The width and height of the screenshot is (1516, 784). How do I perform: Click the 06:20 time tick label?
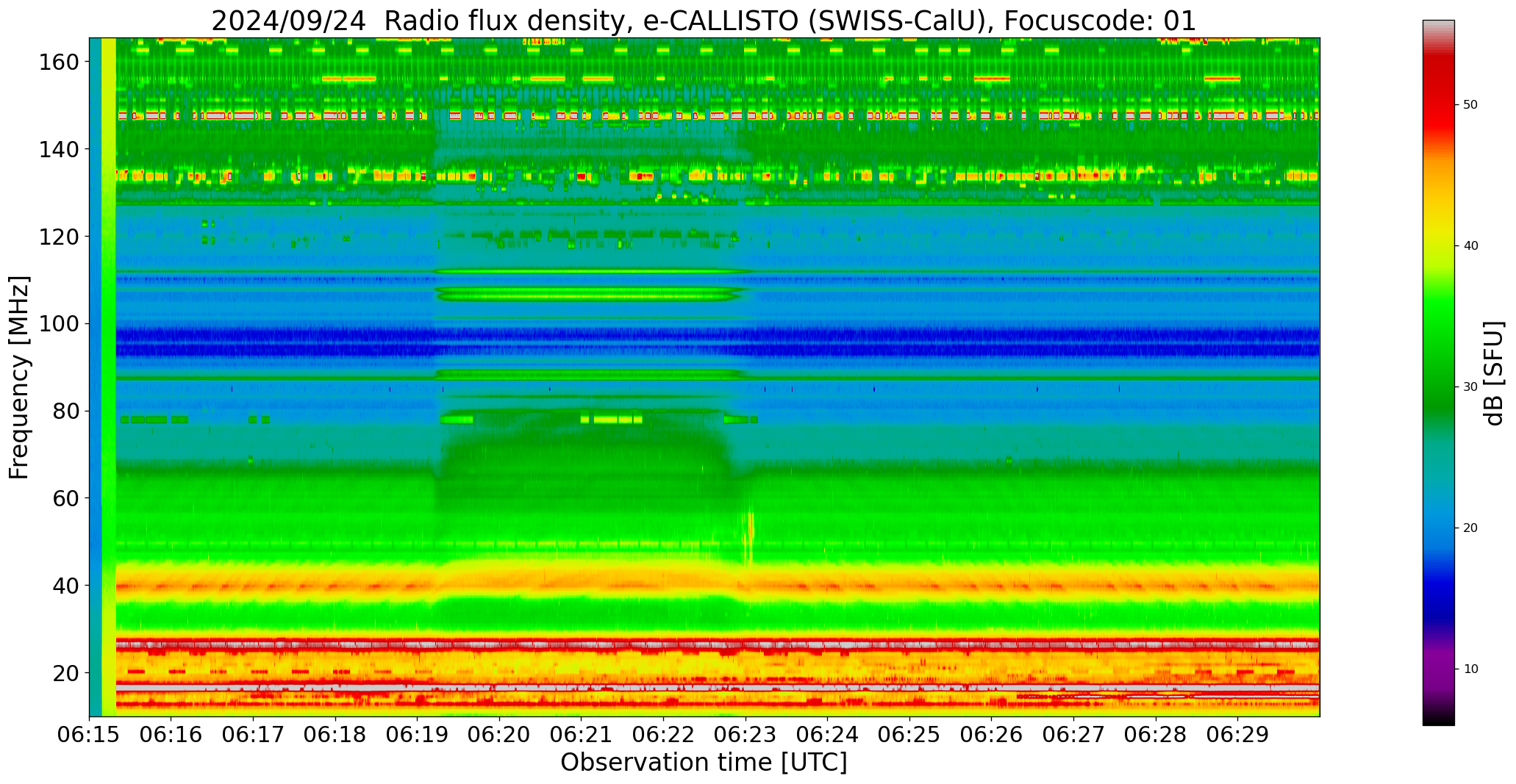click(x=499, y=735)
